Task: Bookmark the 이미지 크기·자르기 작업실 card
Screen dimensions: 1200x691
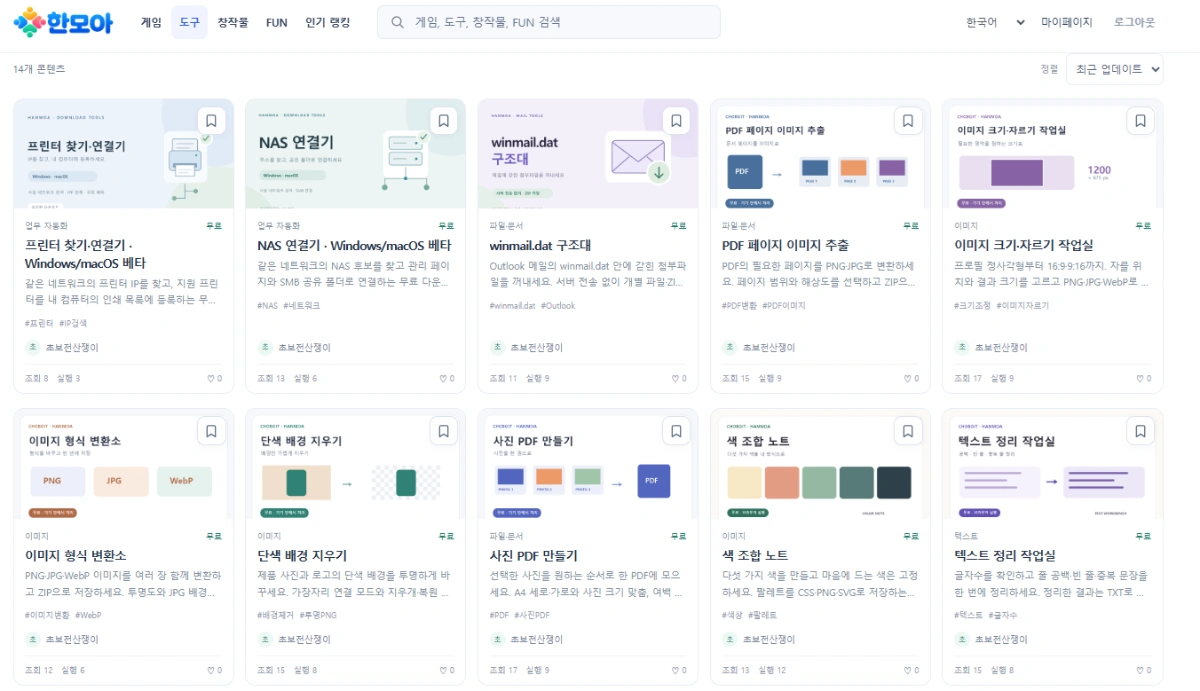Action: coord(1140,121)
